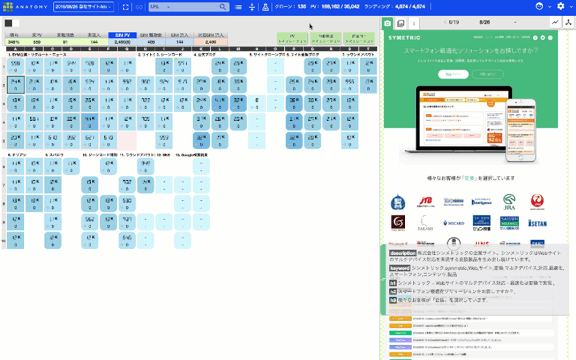Open the line chart trend icon
The height and width of the screenshot is (360, 576).
pyautogui.click(x=555, y=22)
